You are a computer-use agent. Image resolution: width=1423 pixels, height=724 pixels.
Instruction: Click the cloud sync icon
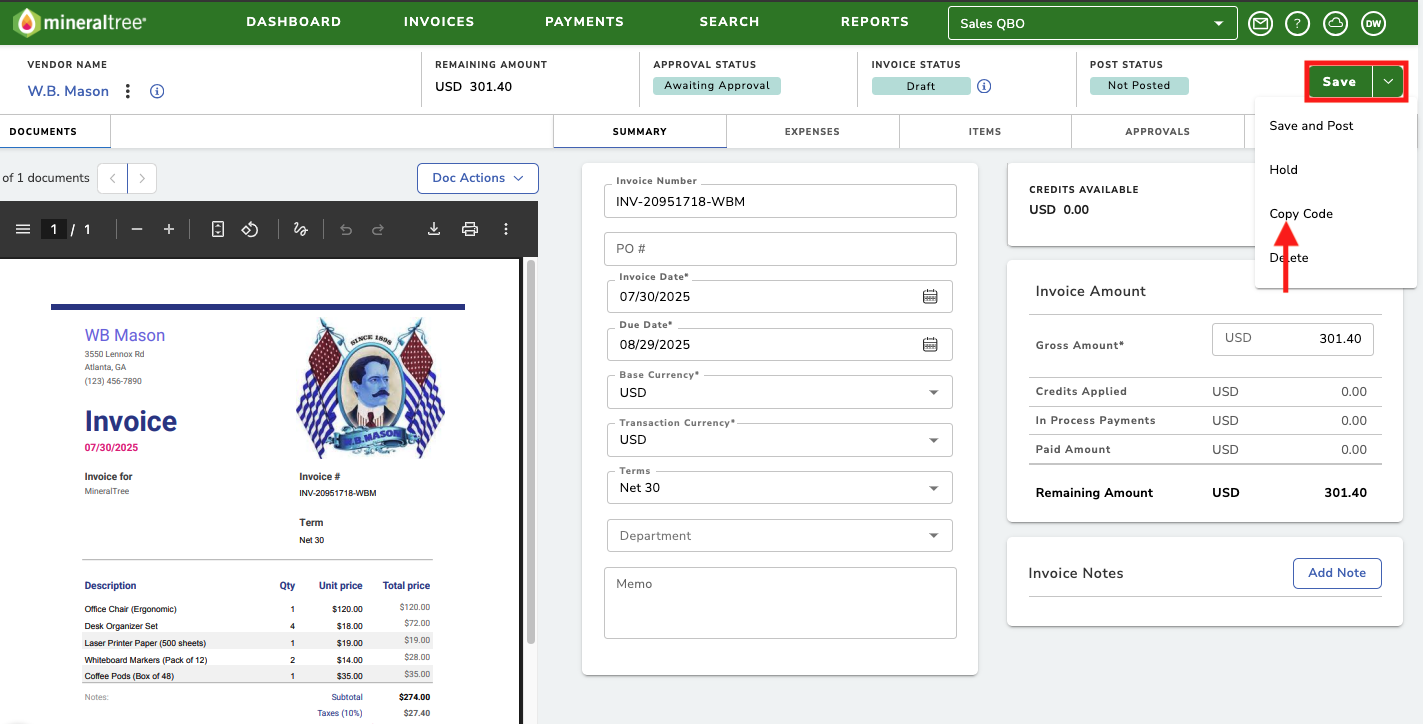[1335, 23]
